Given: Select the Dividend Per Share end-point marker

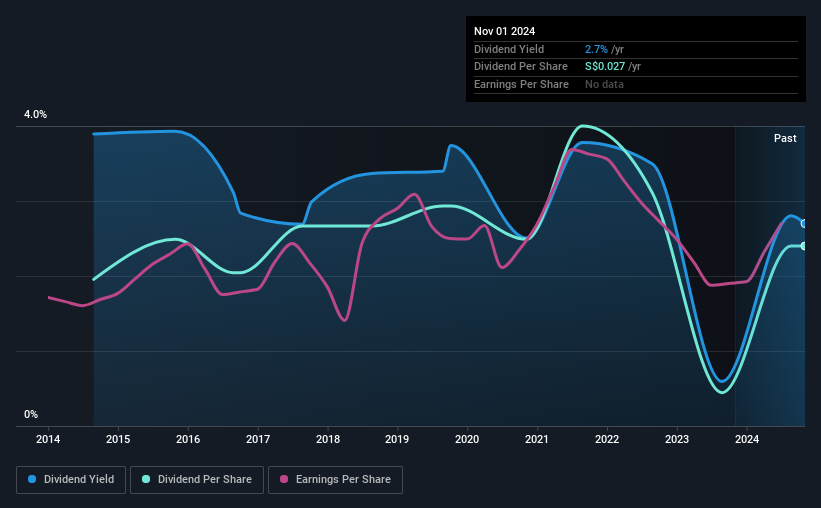Looking at the screenshot, I should coord(804,246).
